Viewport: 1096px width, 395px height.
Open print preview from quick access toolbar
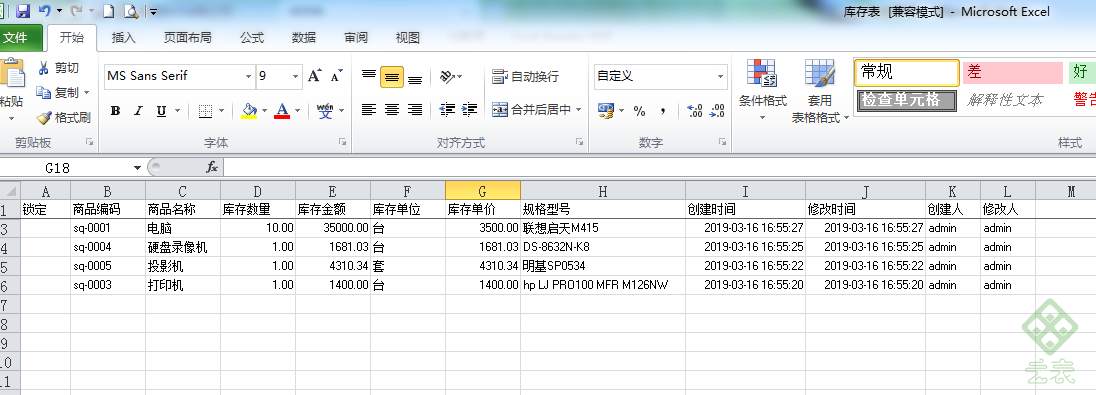pyautogui.click(x=130, y=11)
